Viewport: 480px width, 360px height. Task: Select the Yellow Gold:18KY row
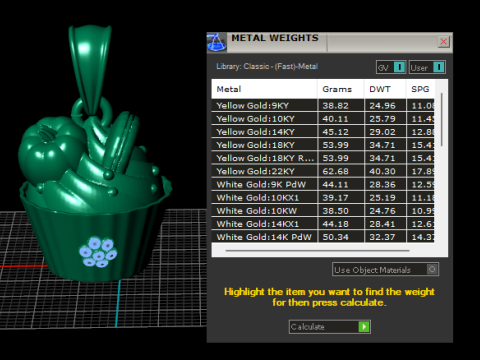pyautogui.click(x=323, y=145)
